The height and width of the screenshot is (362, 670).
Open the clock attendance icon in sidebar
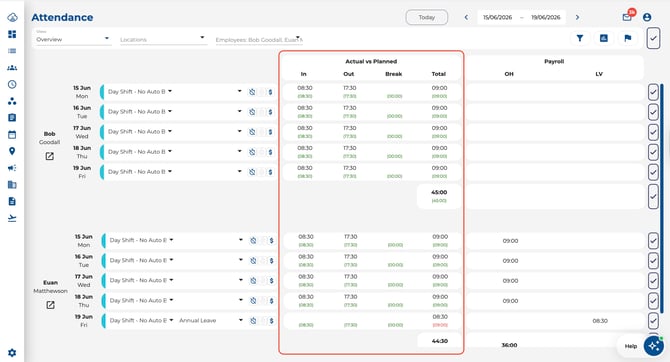[x=12, y=84]
